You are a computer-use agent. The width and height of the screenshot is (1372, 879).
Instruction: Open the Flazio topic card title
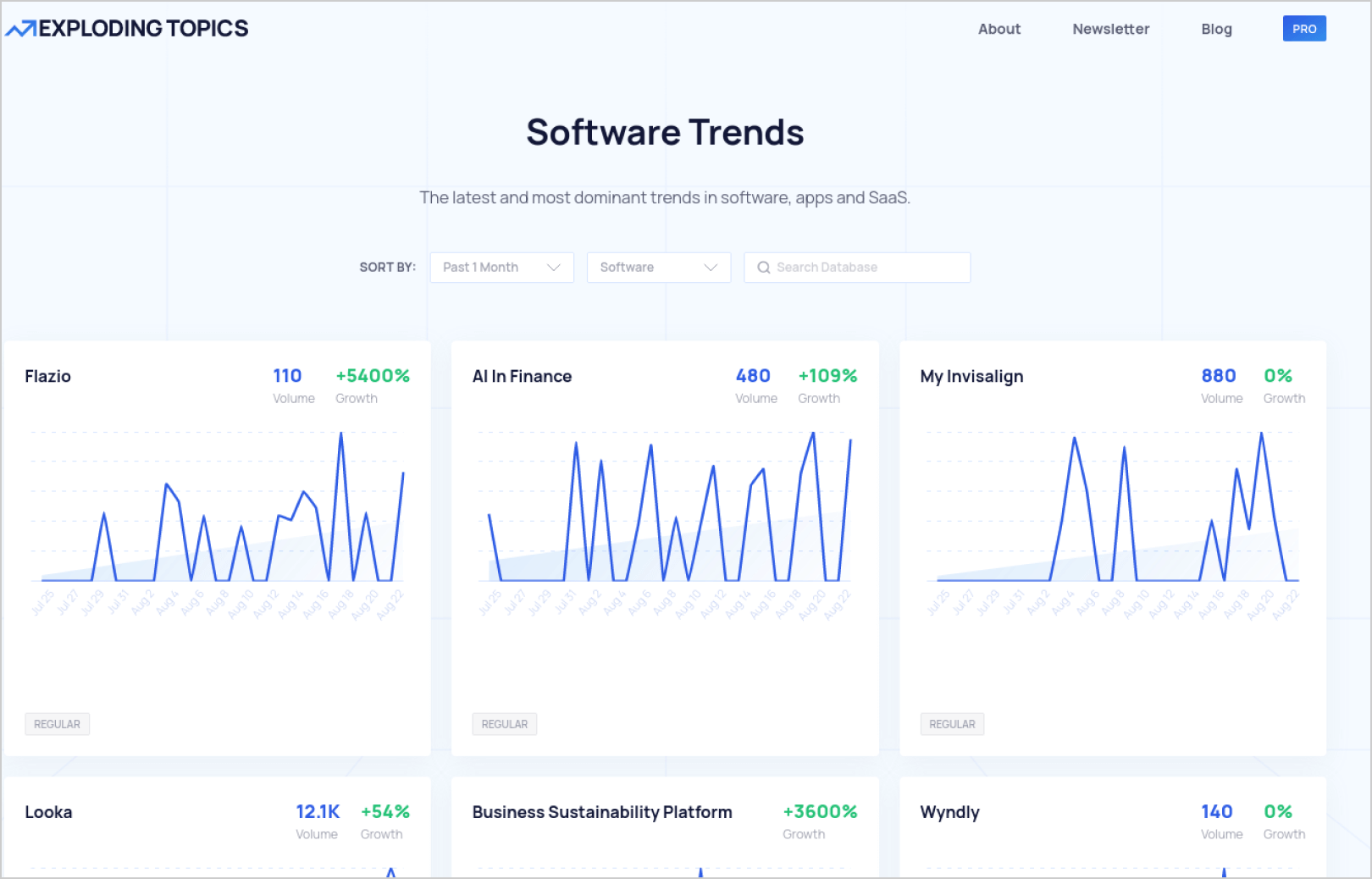click(47, 376)
